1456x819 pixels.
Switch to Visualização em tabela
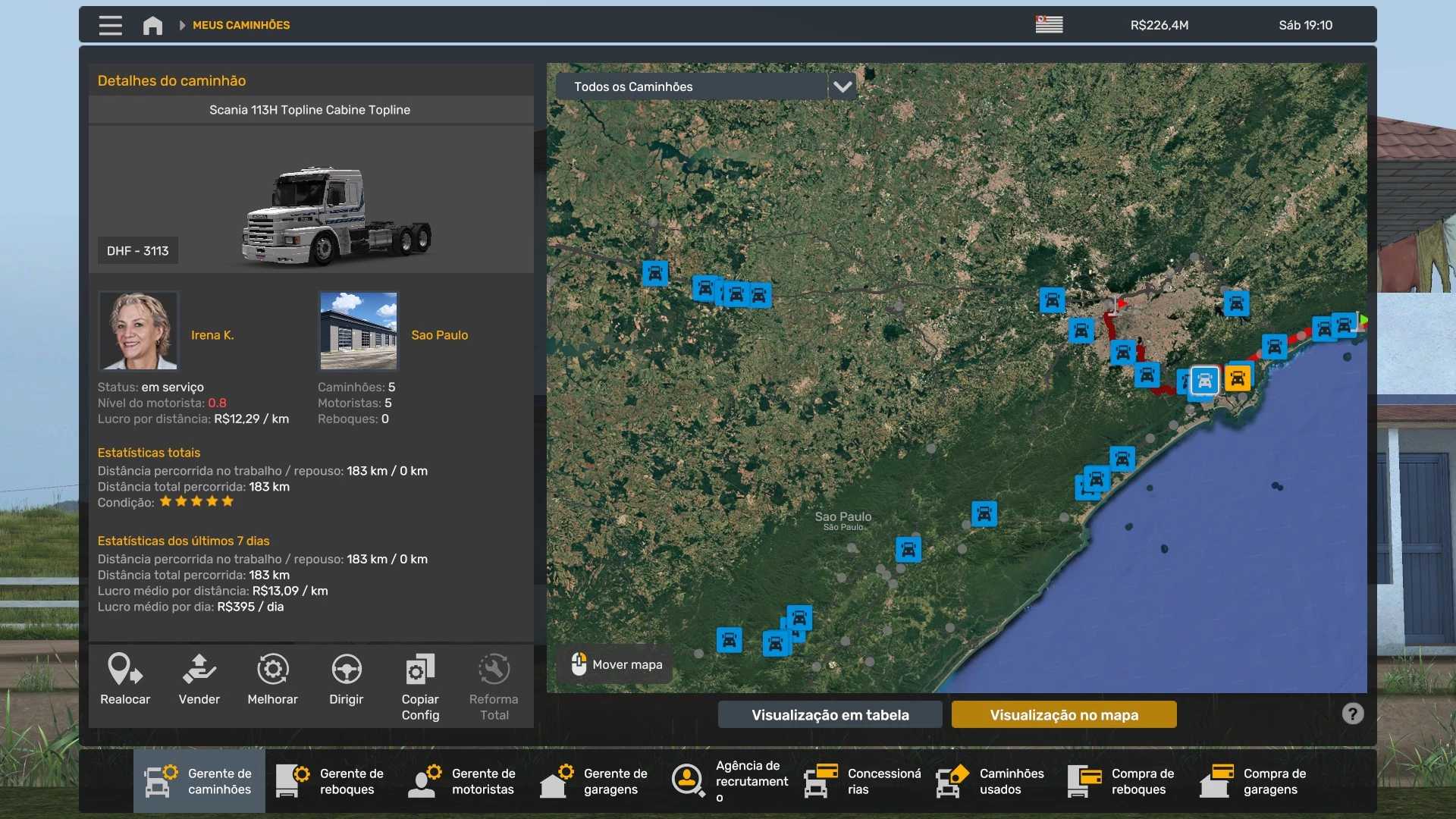[x=830, y=714]
